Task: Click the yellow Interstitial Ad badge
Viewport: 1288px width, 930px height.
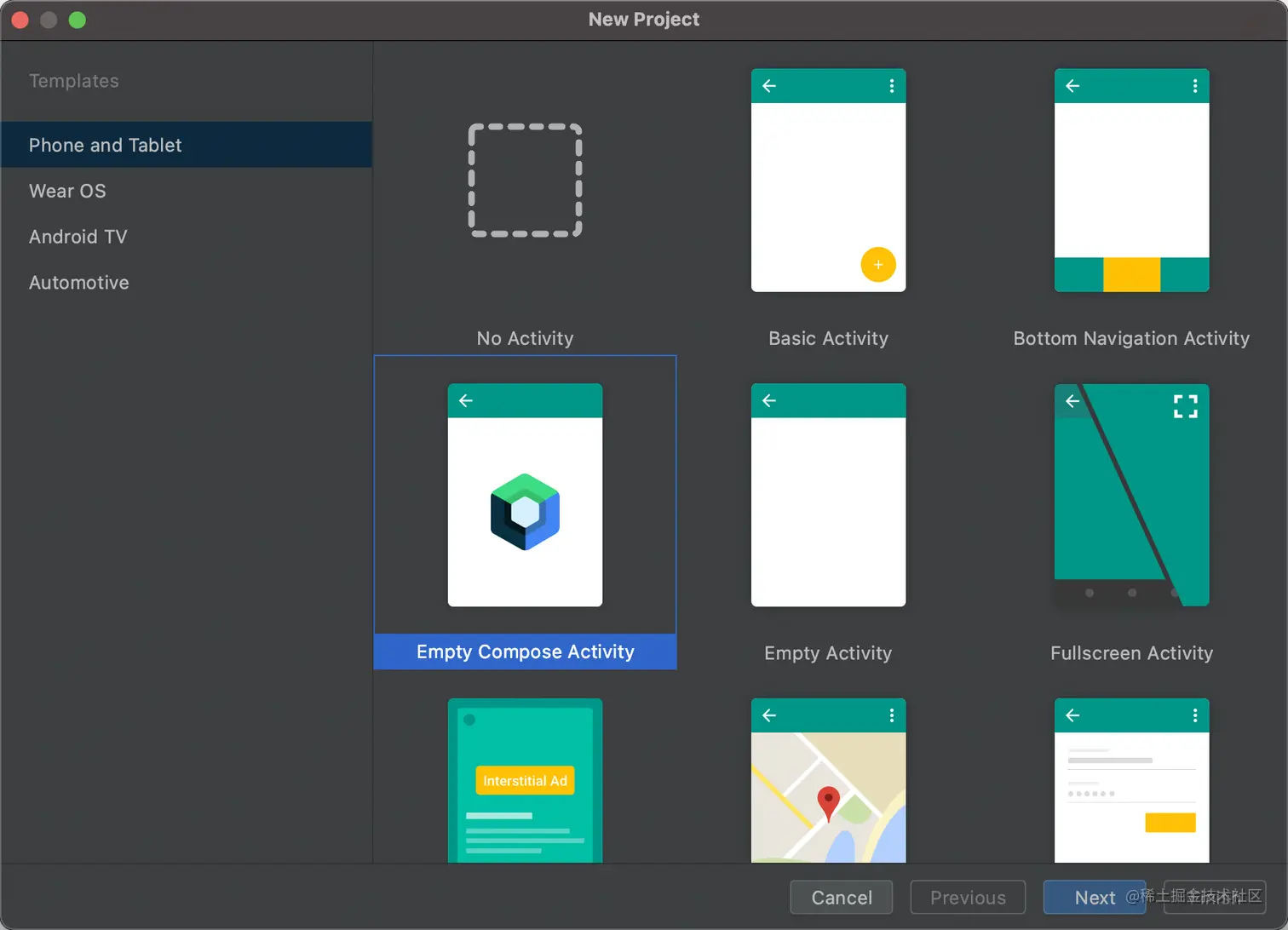Action: click(x=525, y=781)
